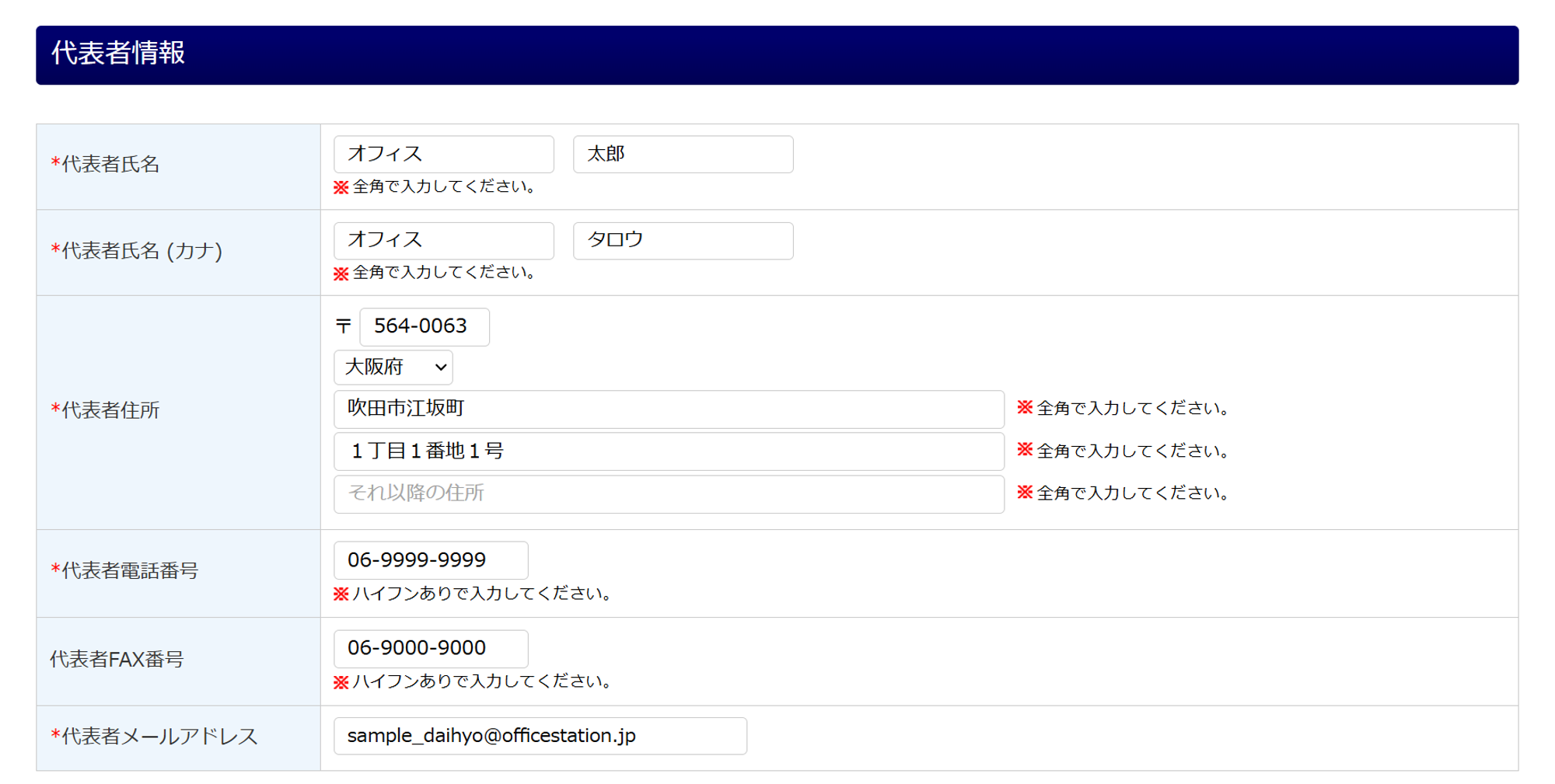Click the *代表者メールアドレス label
The width and height of the screenshot is (1555, 784).
154,737
